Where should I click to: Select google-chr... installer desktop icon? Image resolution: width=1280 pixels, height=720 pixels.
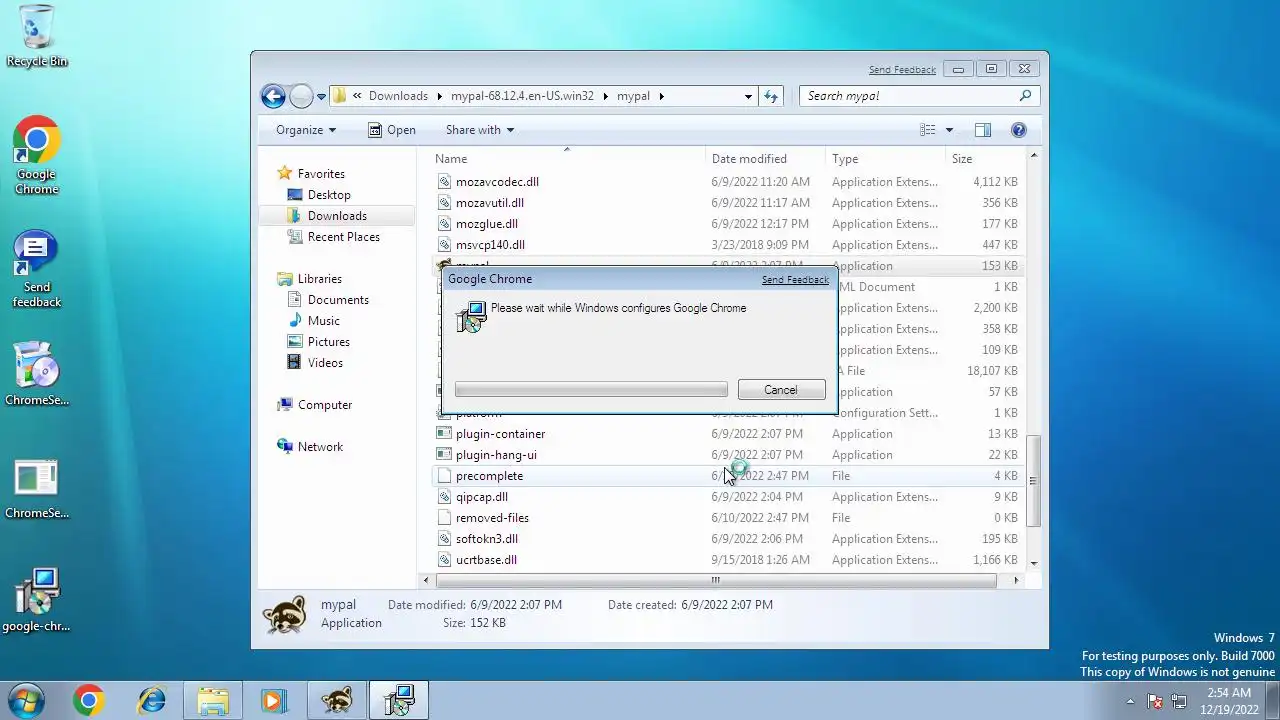37,601
